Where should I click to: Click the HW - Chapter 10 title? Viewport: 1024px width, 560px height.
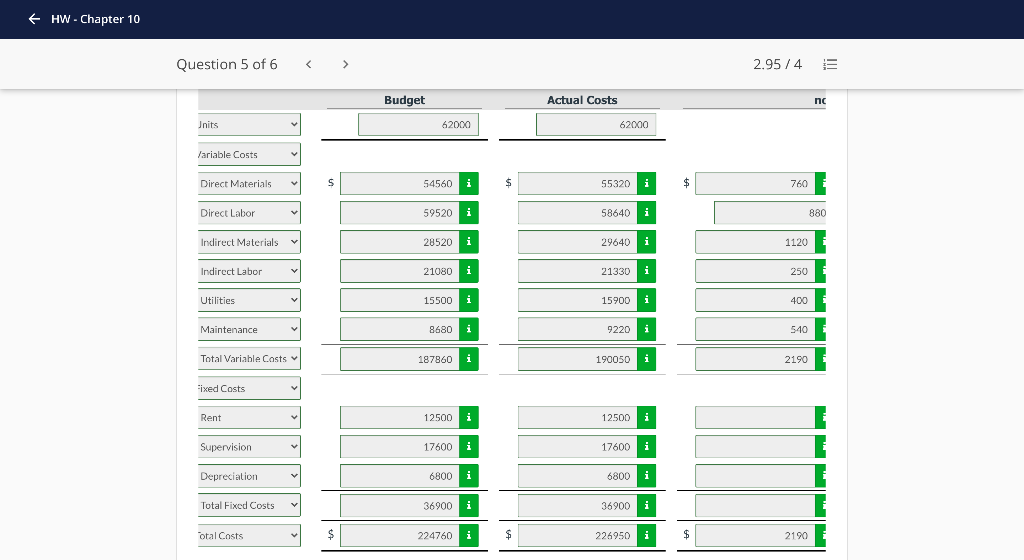[x=95, y=19]
